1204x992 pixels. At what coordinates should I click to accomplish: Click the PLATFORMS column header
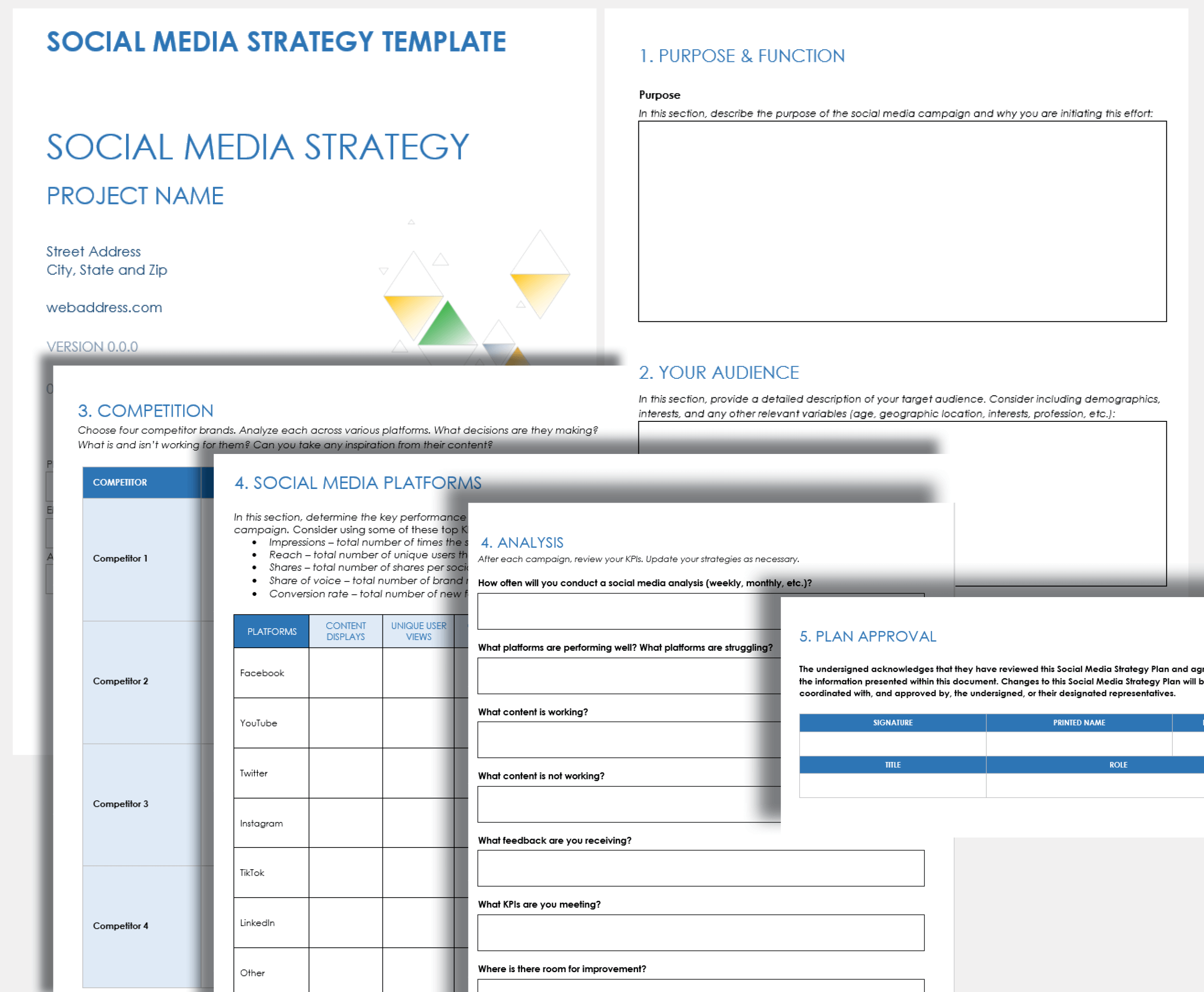click(271, 631)
